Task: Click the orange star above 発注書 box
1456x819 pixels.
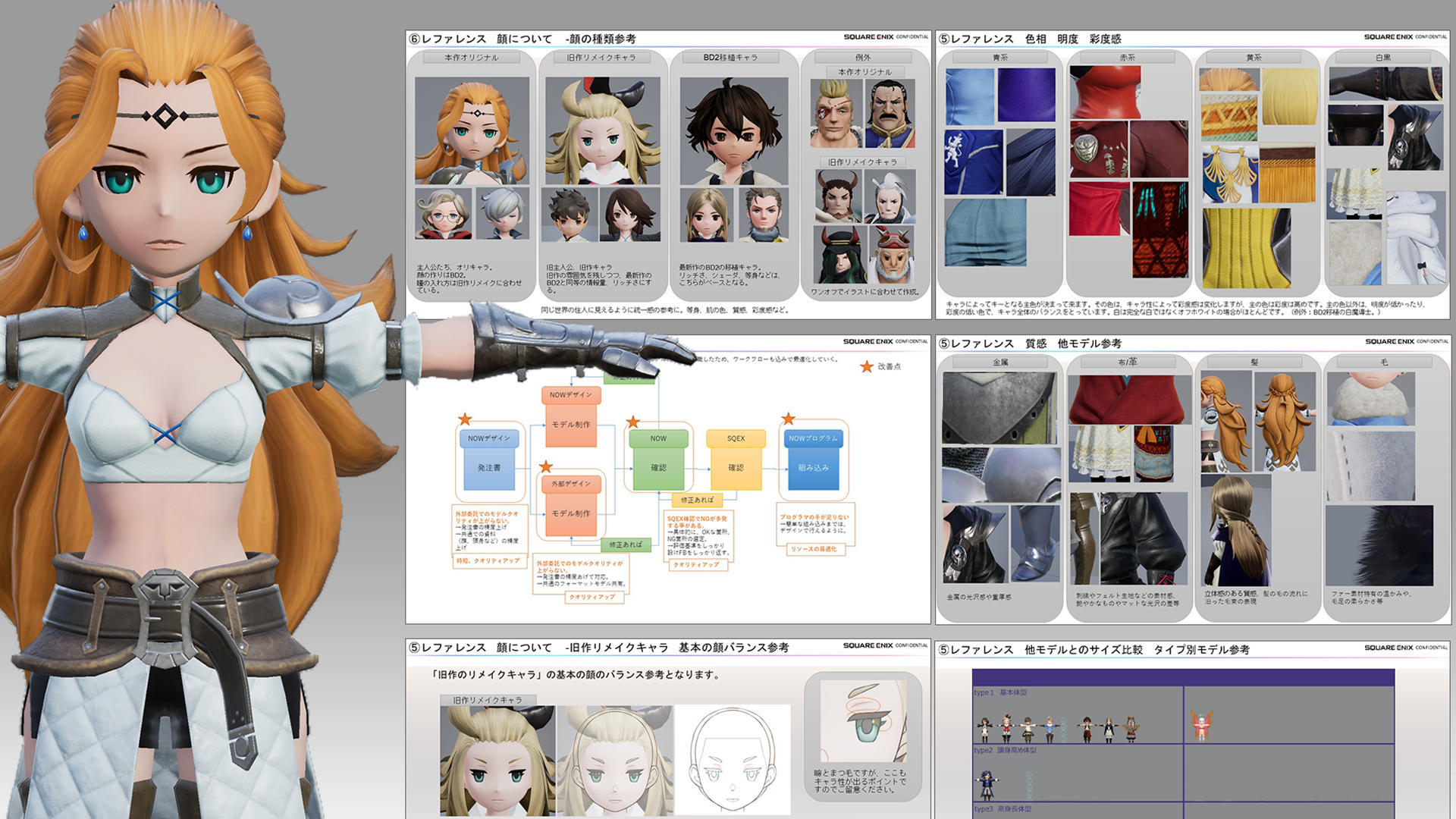Action: [465, 419]
